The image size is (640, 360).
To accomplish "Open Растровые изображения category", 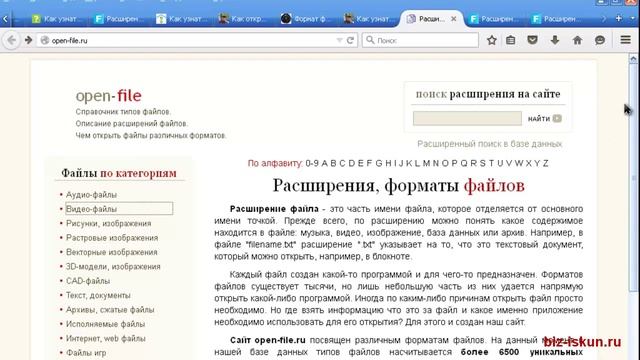I will point(112,238).
